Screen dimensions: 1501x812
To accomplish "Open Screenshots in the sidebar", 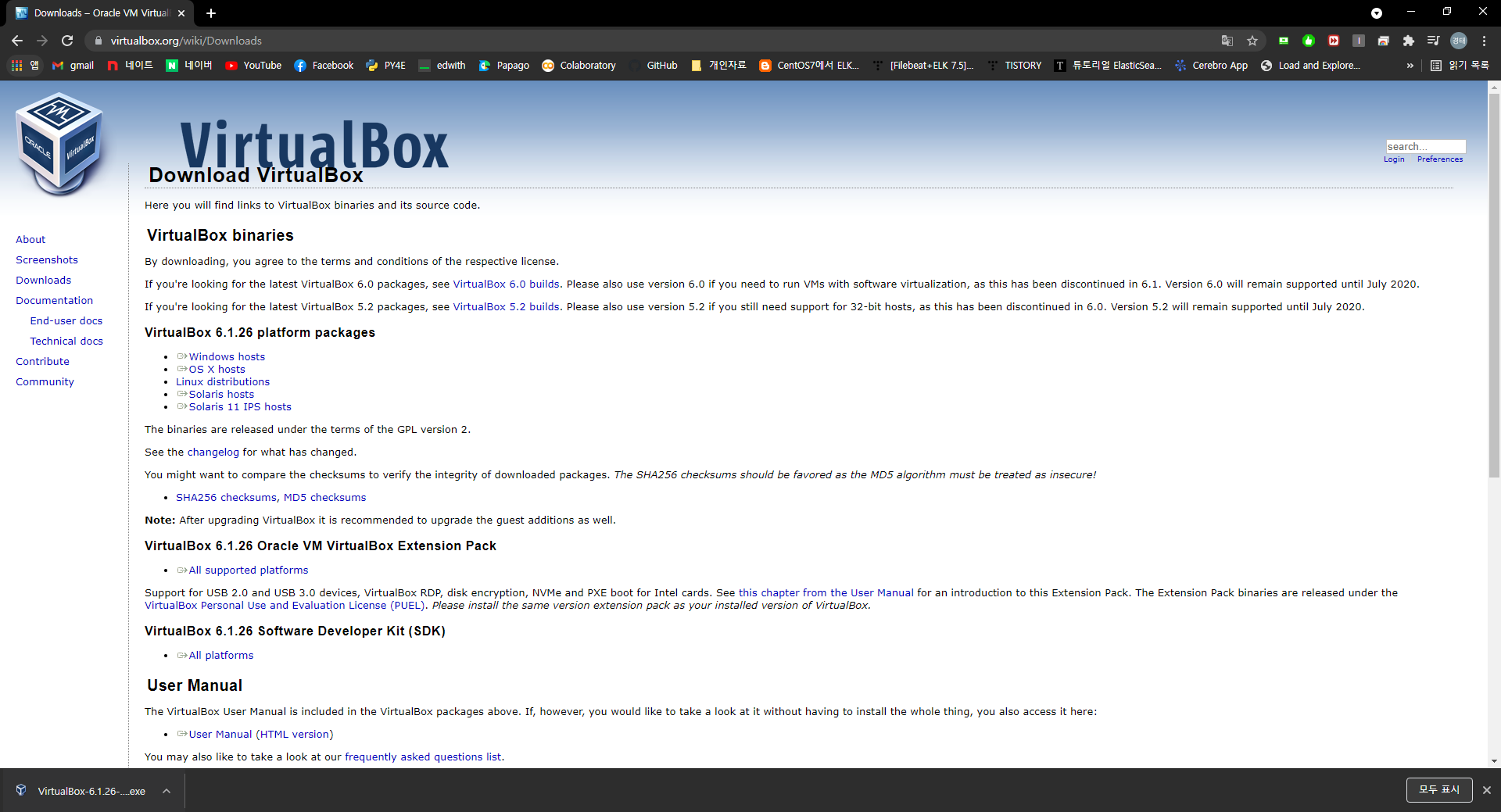I will (x=47, y=260).
